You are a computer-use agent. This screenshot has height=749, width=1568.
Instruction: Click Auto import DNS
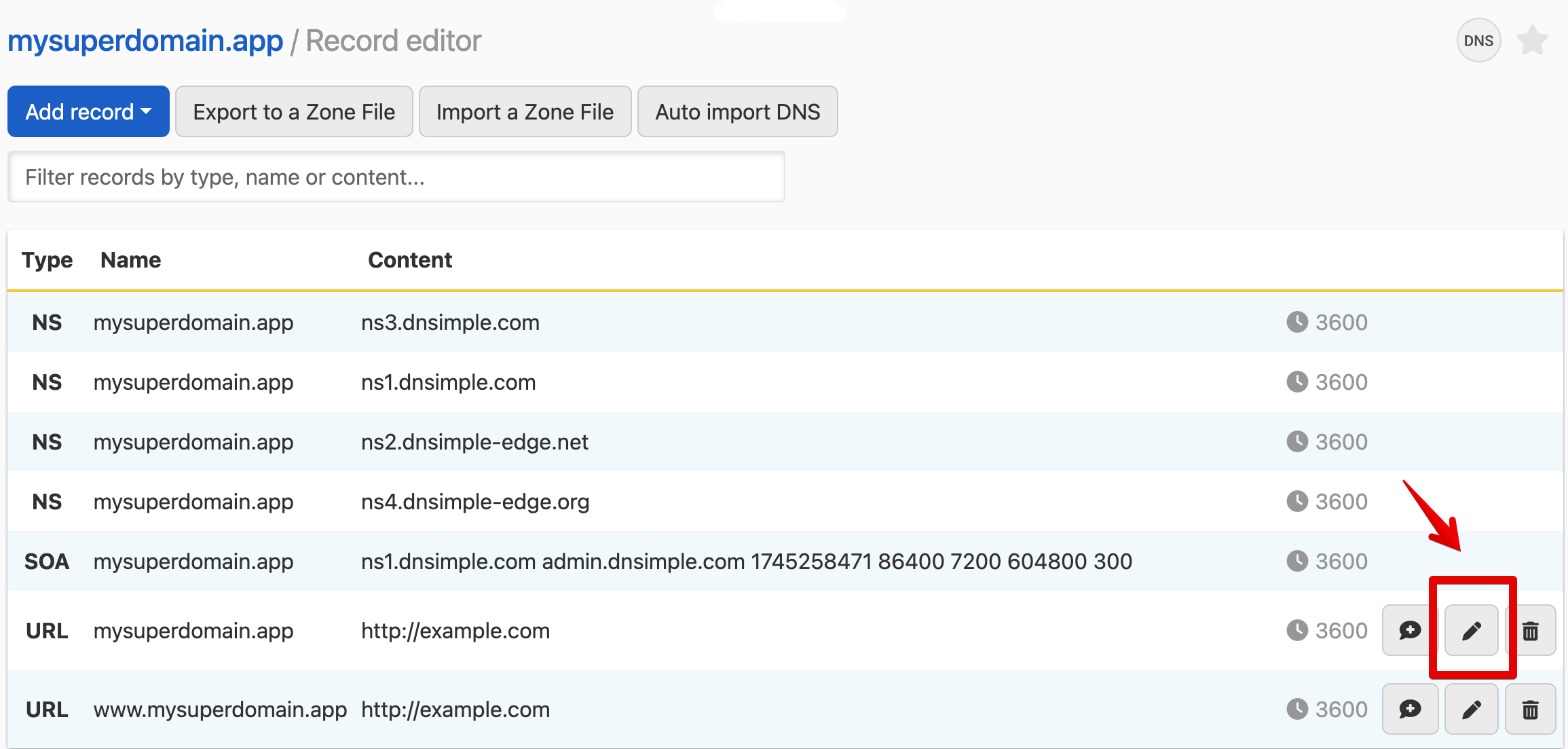(x=737, y=111)
